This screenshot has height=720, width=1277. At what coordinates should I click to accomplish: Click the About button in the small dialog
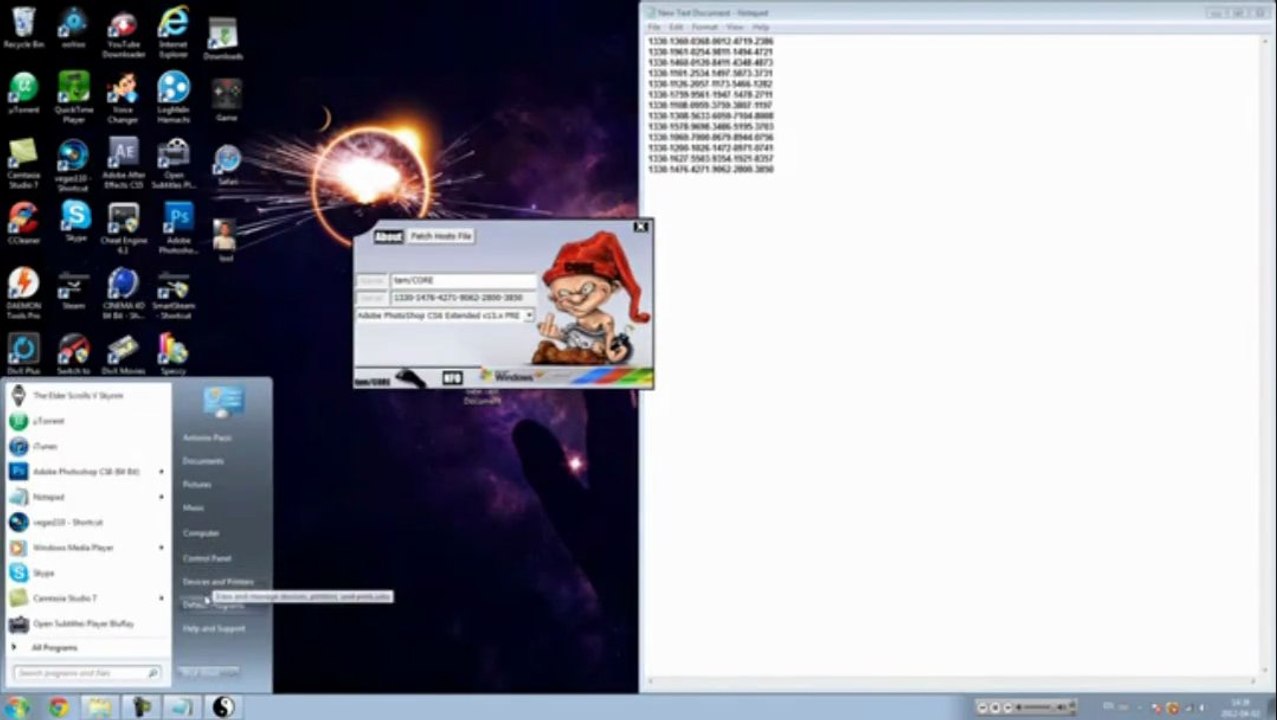[x=388, y=236]
